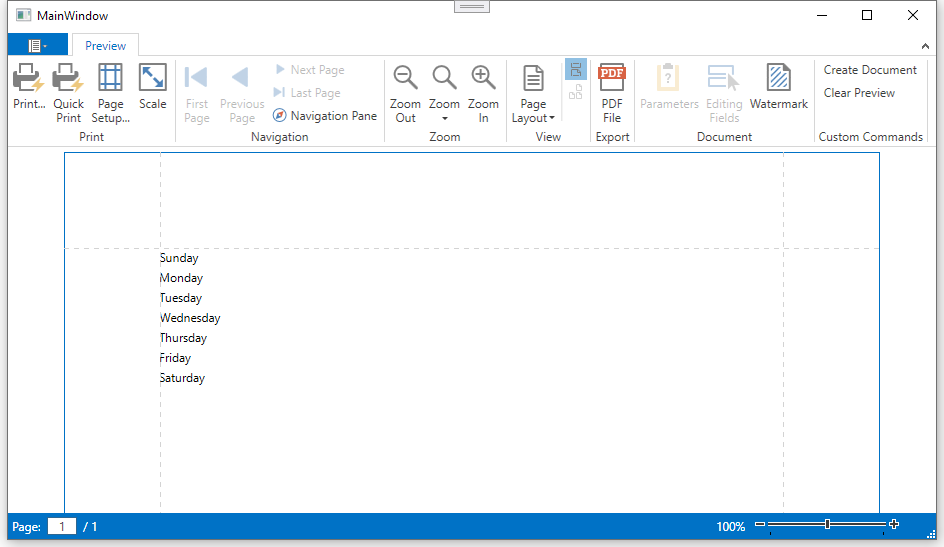Go to First Page

tap(196, 78)
